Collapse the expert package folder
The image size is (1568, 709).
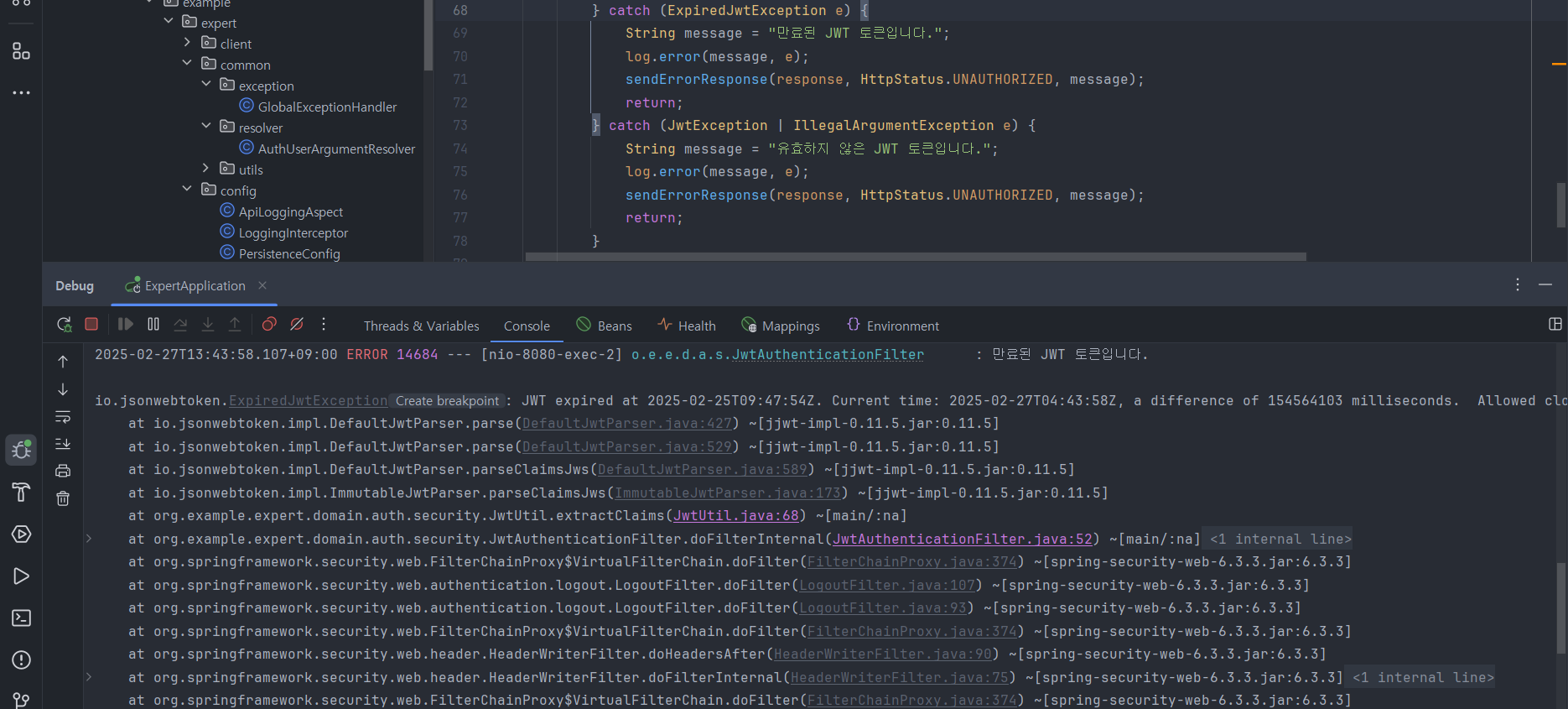pos(169,21)
